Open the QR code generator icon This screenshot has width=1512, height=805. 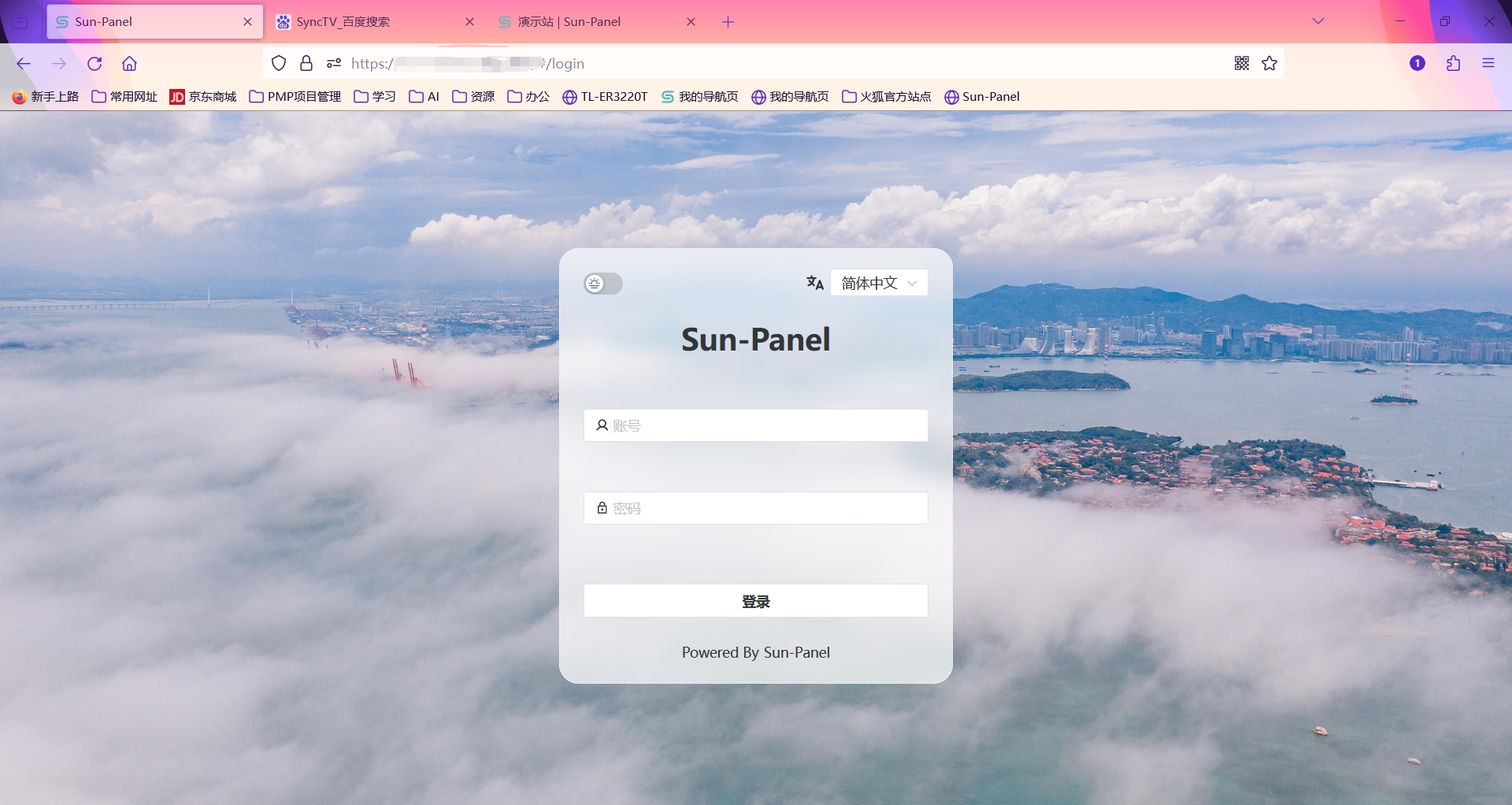(x=1242, y=63)
